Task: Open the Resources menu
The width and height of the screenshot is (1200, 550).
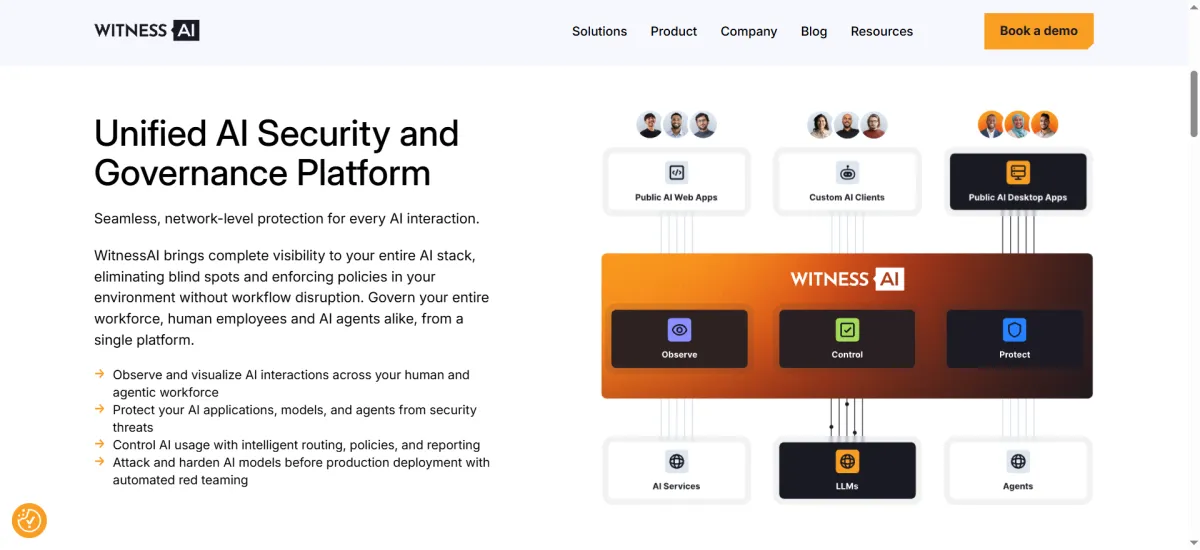Action: click(881, 31)
